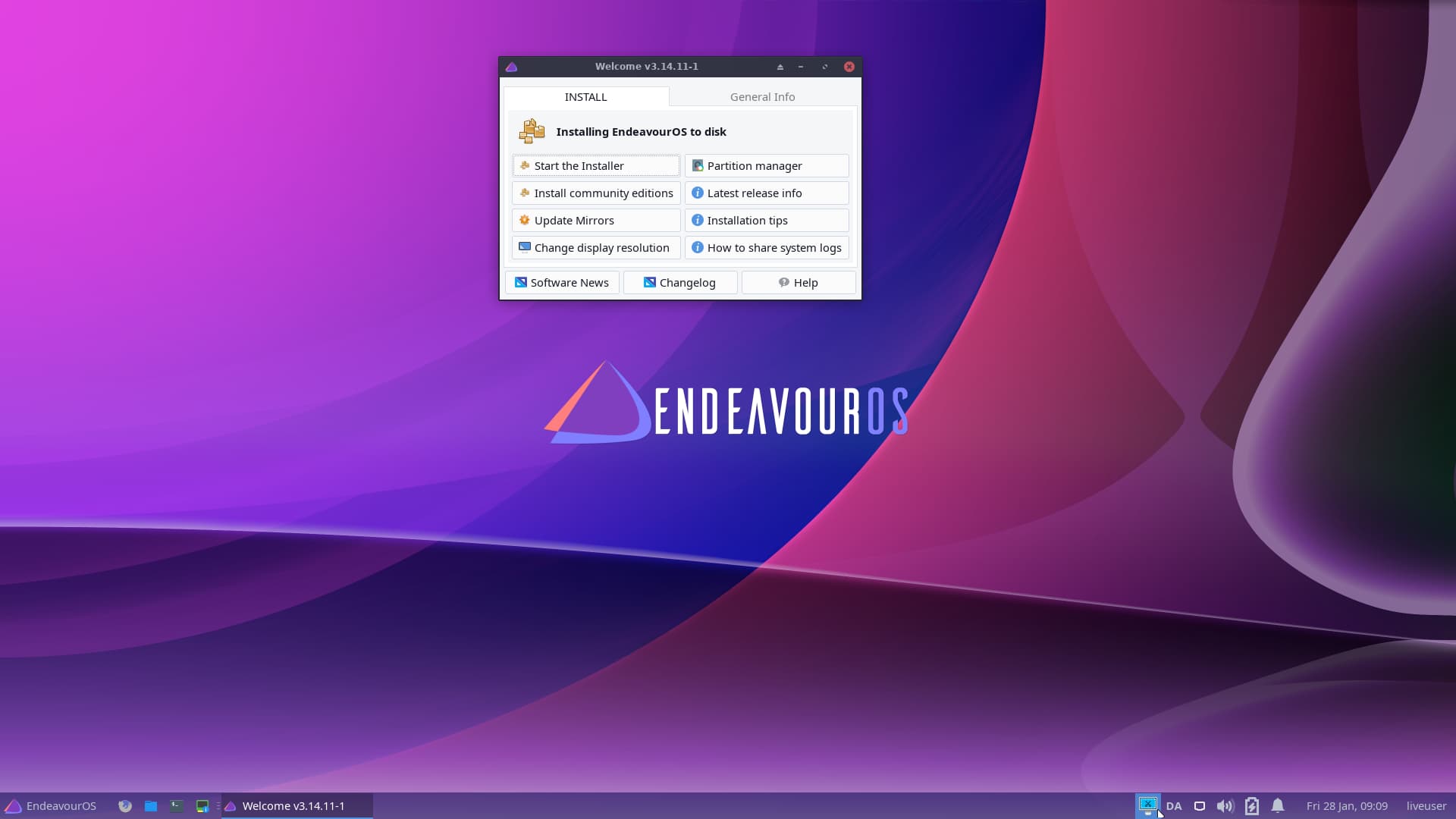
Task: Maximize the Welcome window
Action: 825,67
